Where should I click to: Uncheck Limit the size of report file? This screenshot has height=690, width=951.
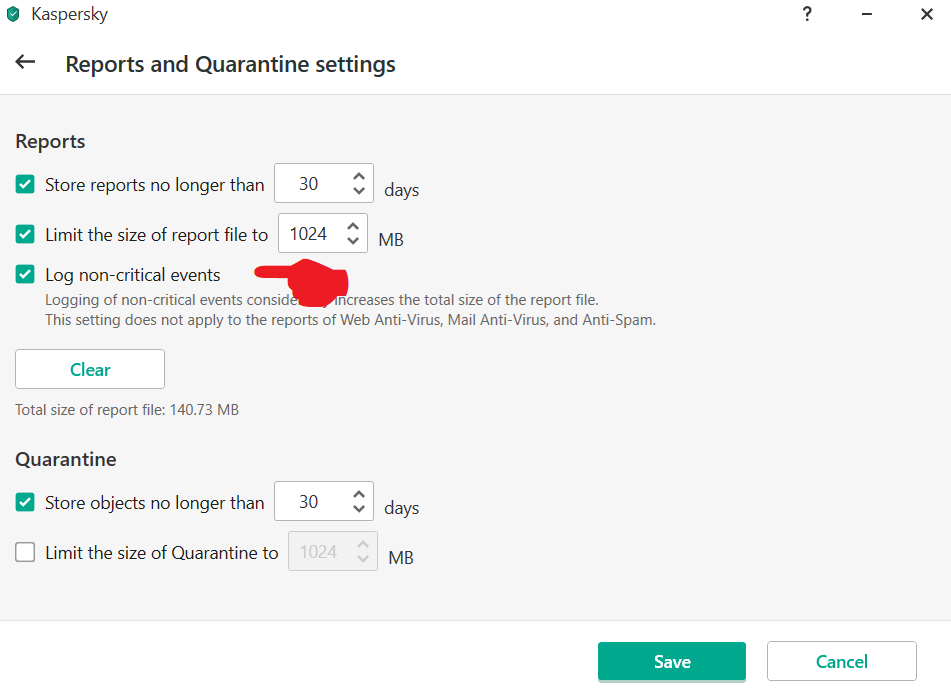[25, 235]
